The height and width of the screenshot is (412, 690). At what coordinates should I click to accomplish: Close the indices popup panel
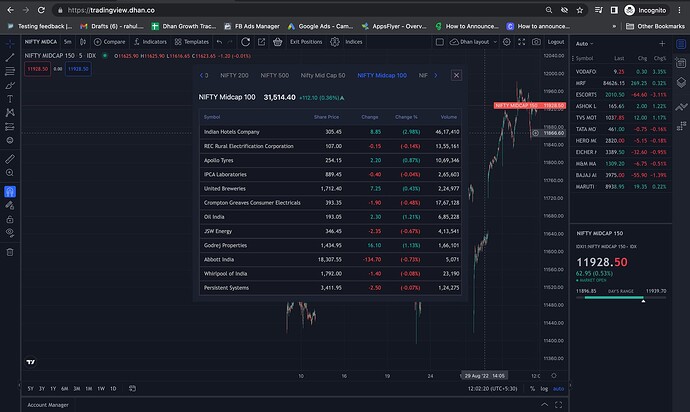click(456, 75)
